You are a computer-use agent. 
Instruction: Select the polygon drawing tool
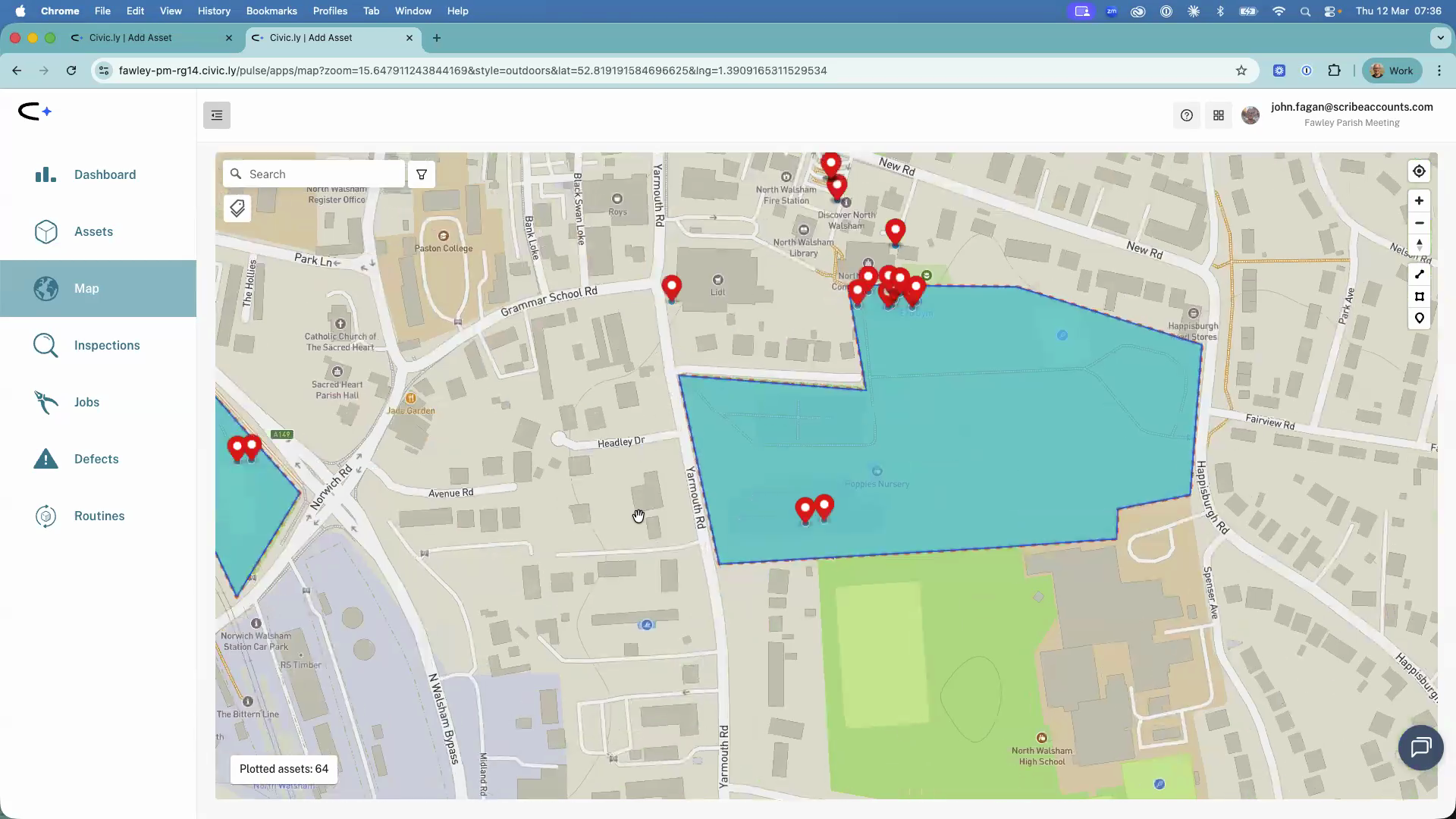point(1419,297)
